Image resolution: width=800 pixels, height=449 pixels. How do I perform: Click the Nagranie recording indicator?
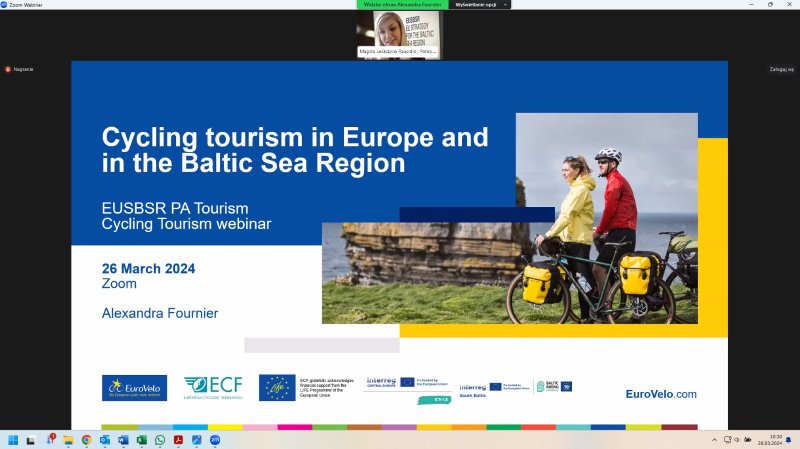[x=19, y=69]
